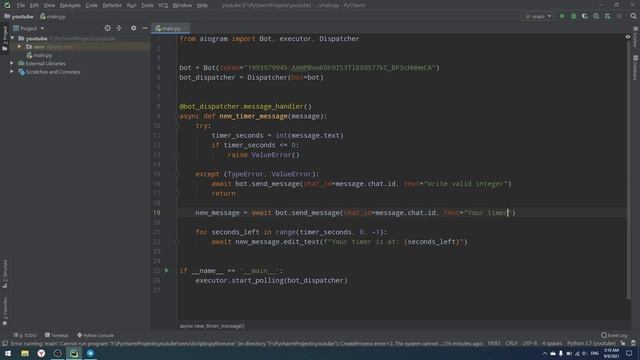Hide the Project tool window
The height and width of the screenshot is (360, 640).
coord(145,28)
